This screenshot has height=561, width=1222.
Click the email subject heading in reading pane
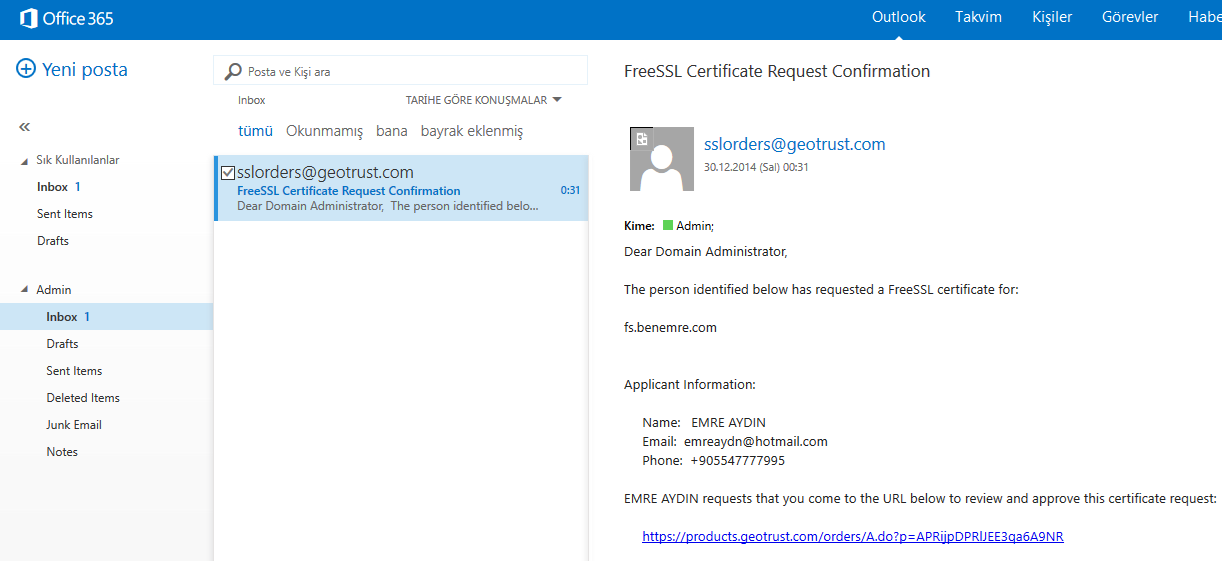point(777,71)
